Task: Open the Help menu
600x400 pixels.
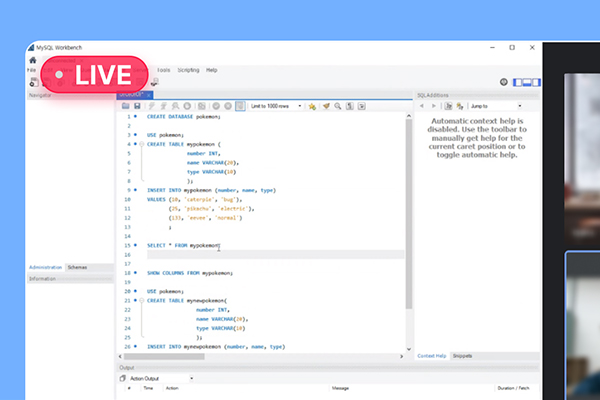Action: point(212,70)
